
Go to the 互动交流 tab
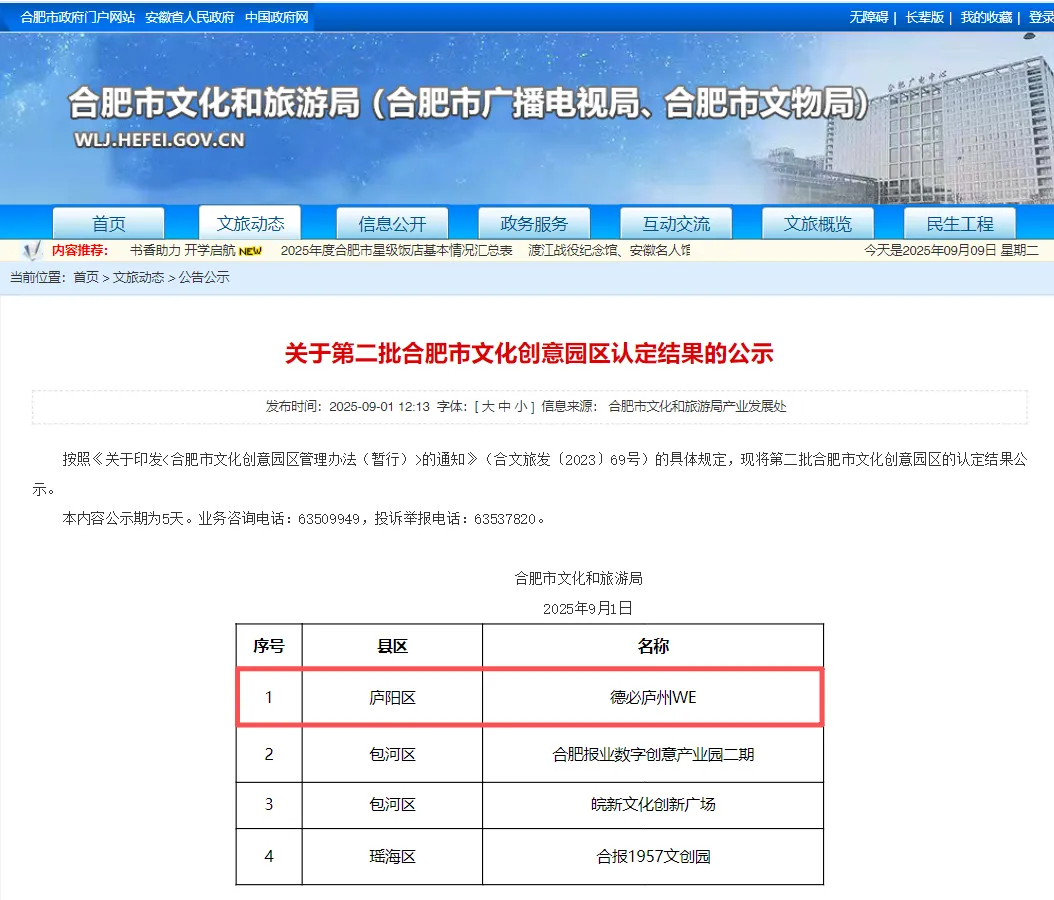(x=676, y=224)
